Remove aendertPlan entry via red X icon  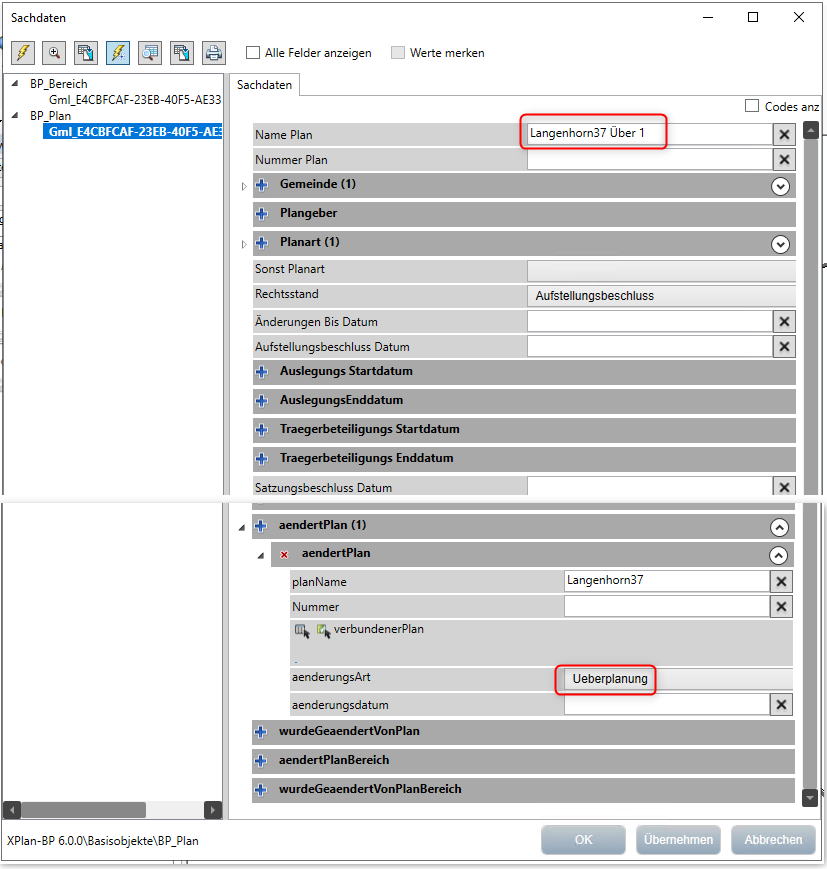click(284, 554)
